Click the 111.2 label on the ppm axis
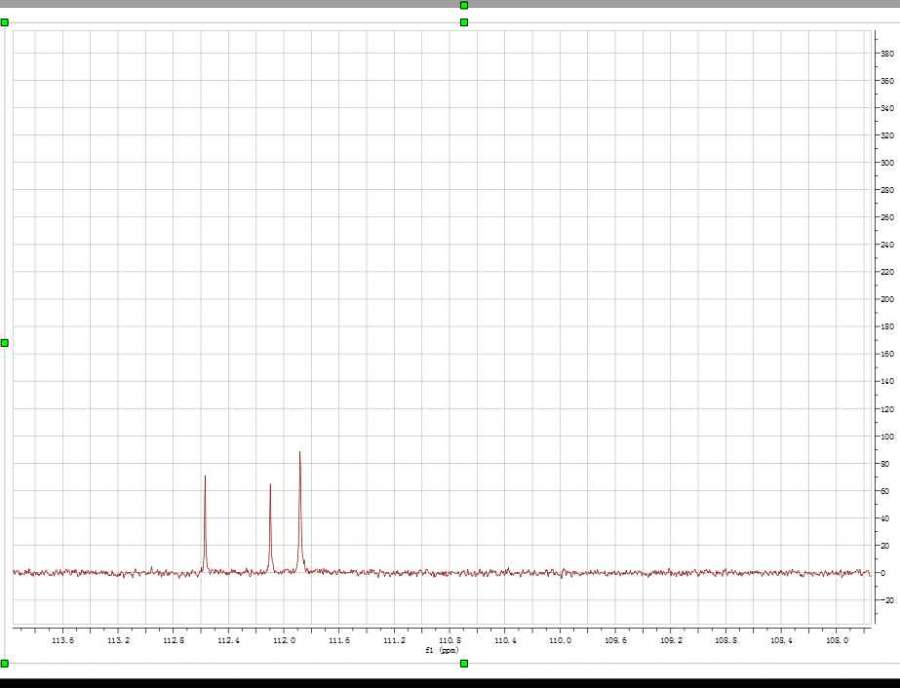This screenshot has height=688, width=900. [x=394, y=640]
